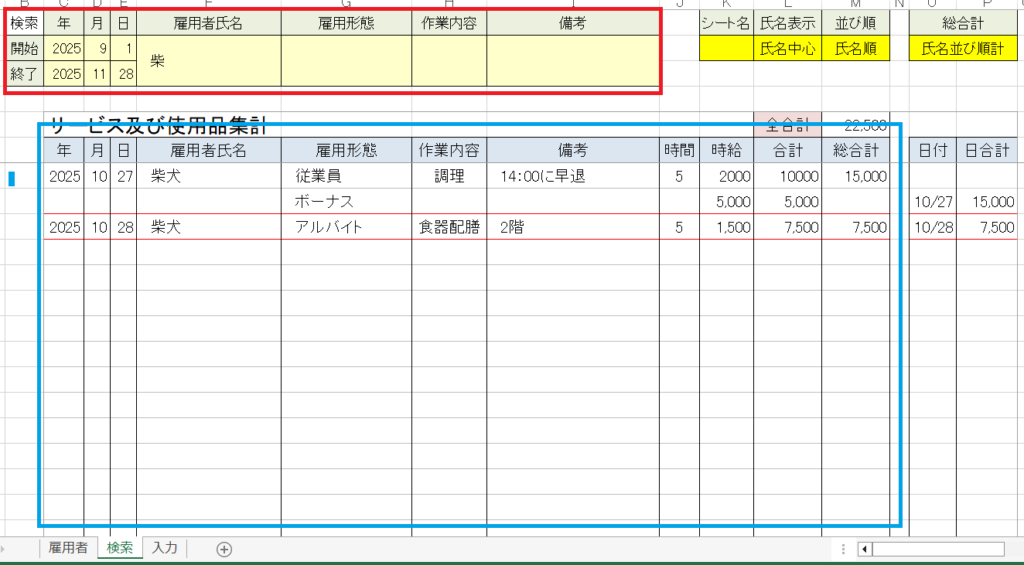
Task: Click the search name field containing 柴
Action: point(208,61)
